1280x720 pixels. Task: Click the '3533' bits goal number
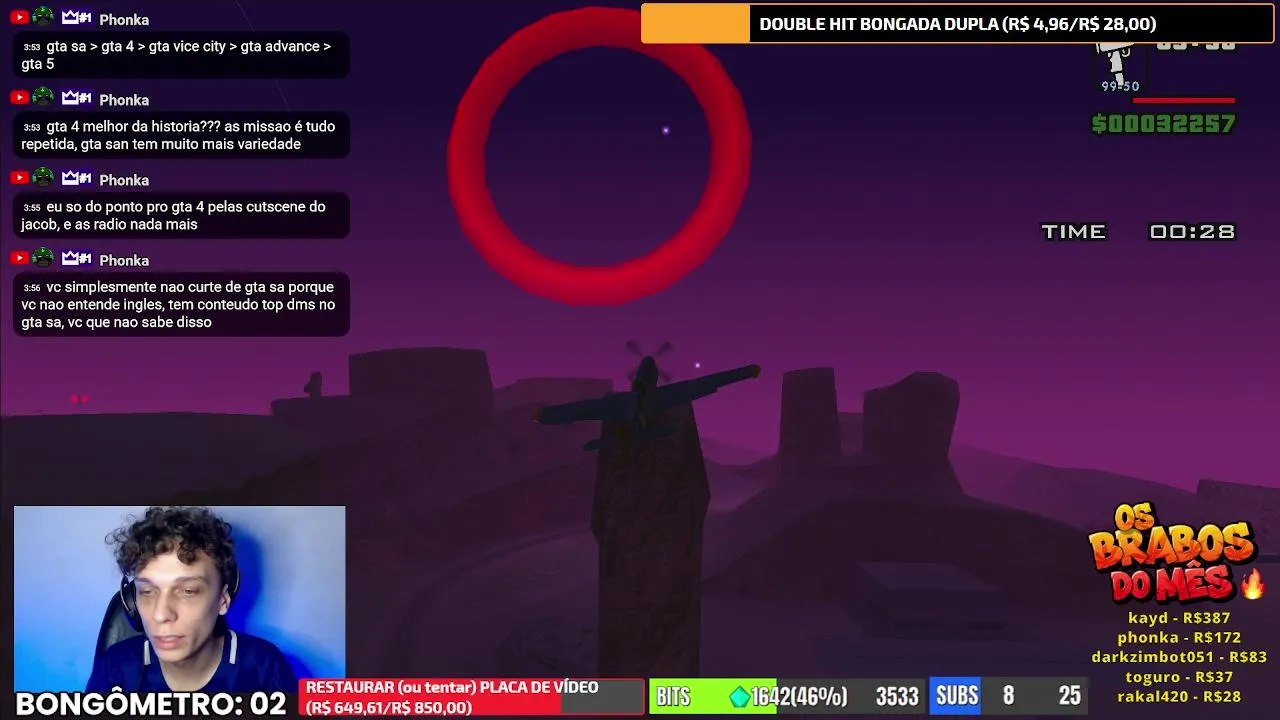(897, 697)
